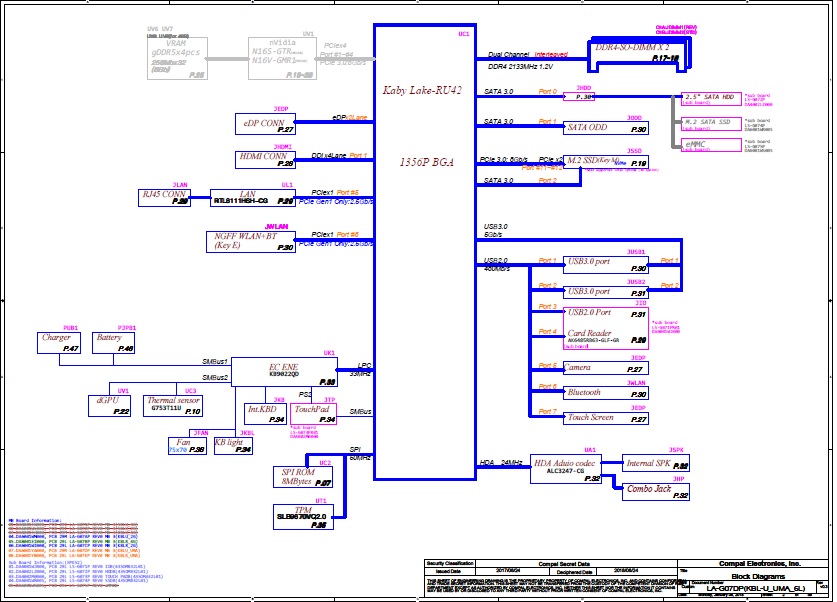The width and height of the screenshot is (837, 602).
Task: Select the LAN RTL8111HSH-CG block
Action: click(252, 198)
